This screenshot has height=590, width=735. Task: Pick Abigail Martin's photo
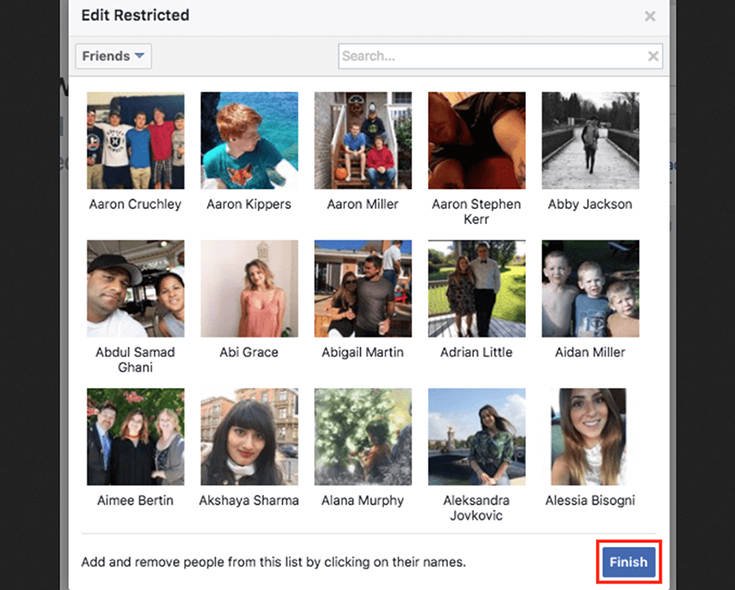tap(363, 289)
